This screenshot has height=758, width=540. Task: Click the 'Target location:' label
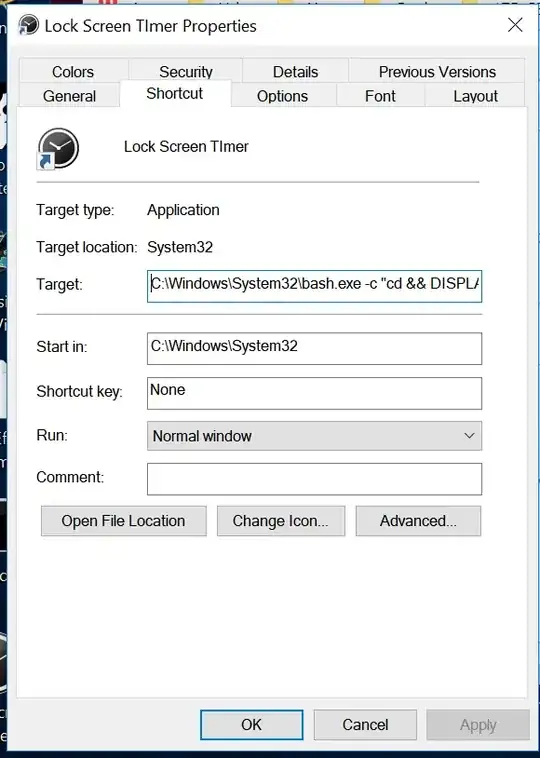point(87,247)
